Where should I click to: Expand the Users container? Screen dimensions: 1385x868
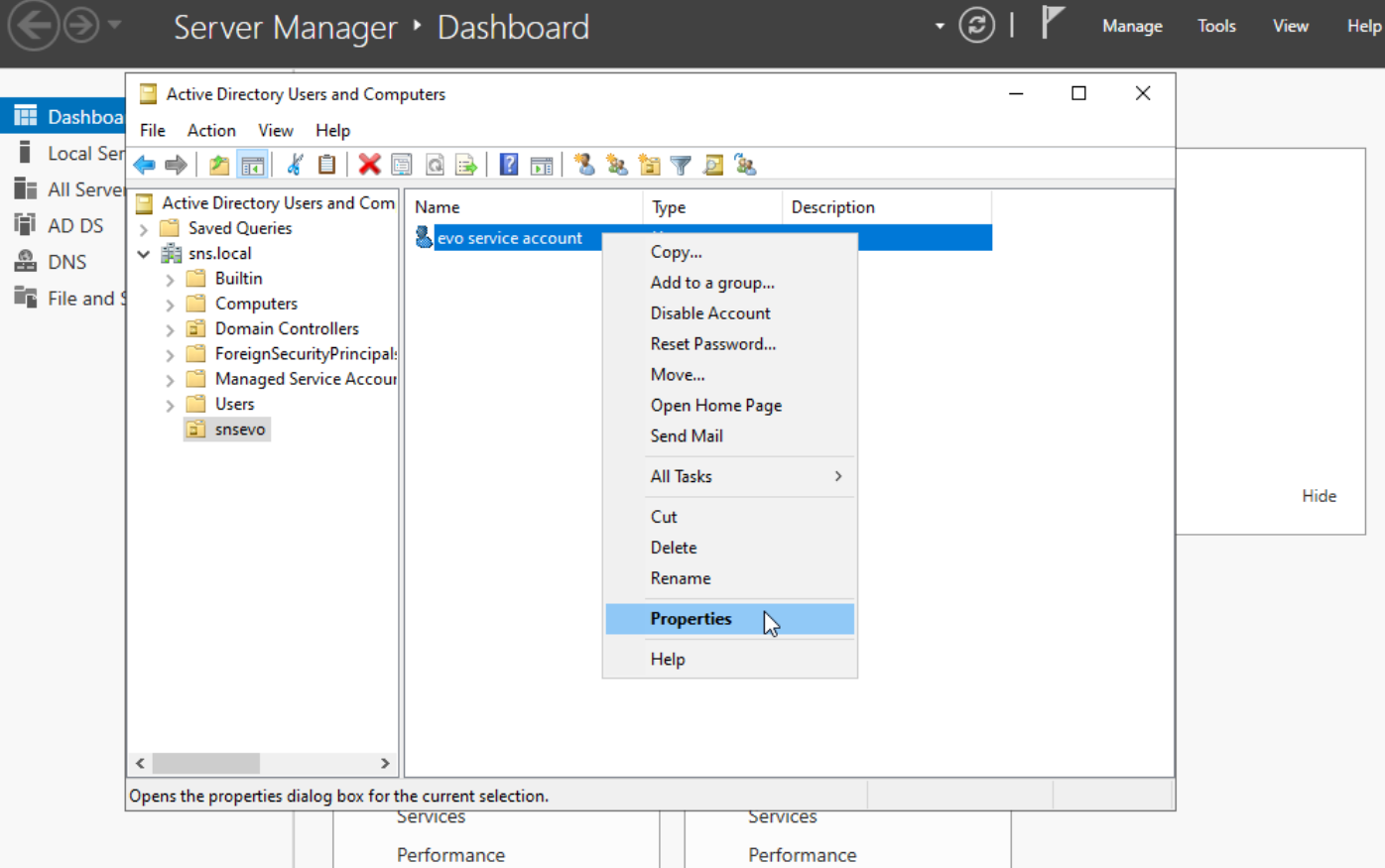click(170, 405)
